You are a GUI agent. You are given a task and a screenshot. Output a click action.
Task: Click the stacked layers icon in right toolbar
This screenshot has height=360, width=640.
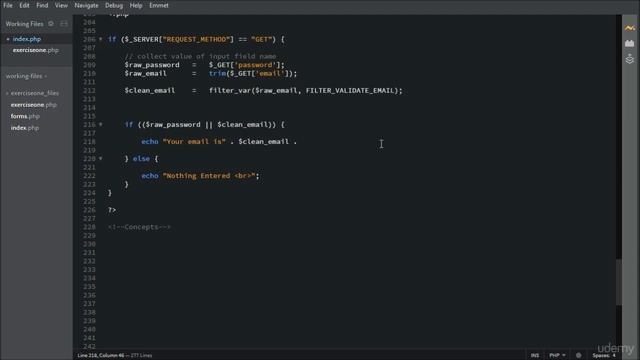coord(629,59)
